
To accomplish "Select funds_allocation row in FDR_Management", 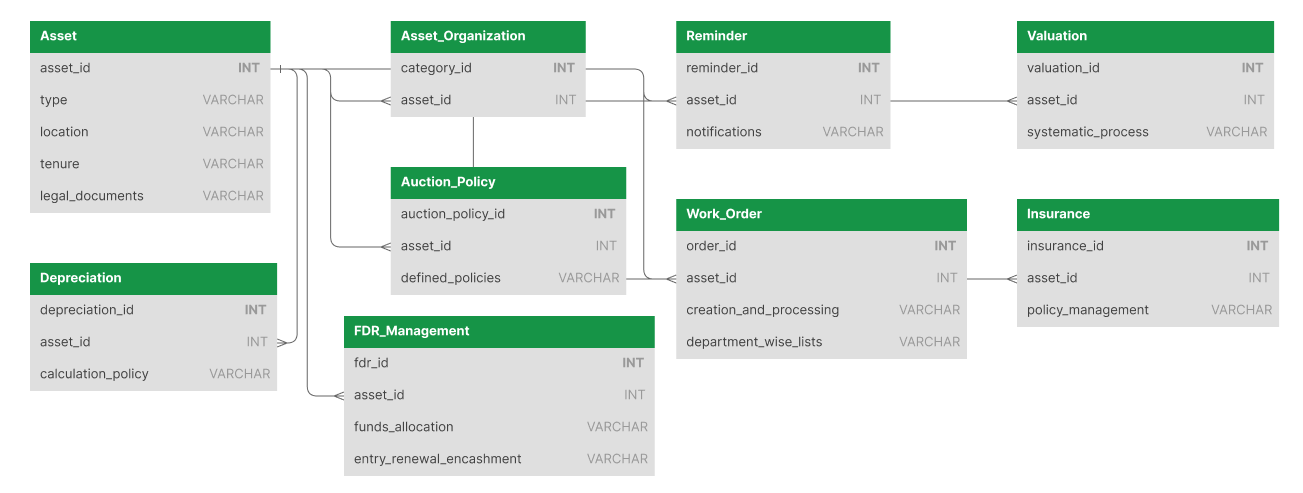I will [x=499, y=427].
